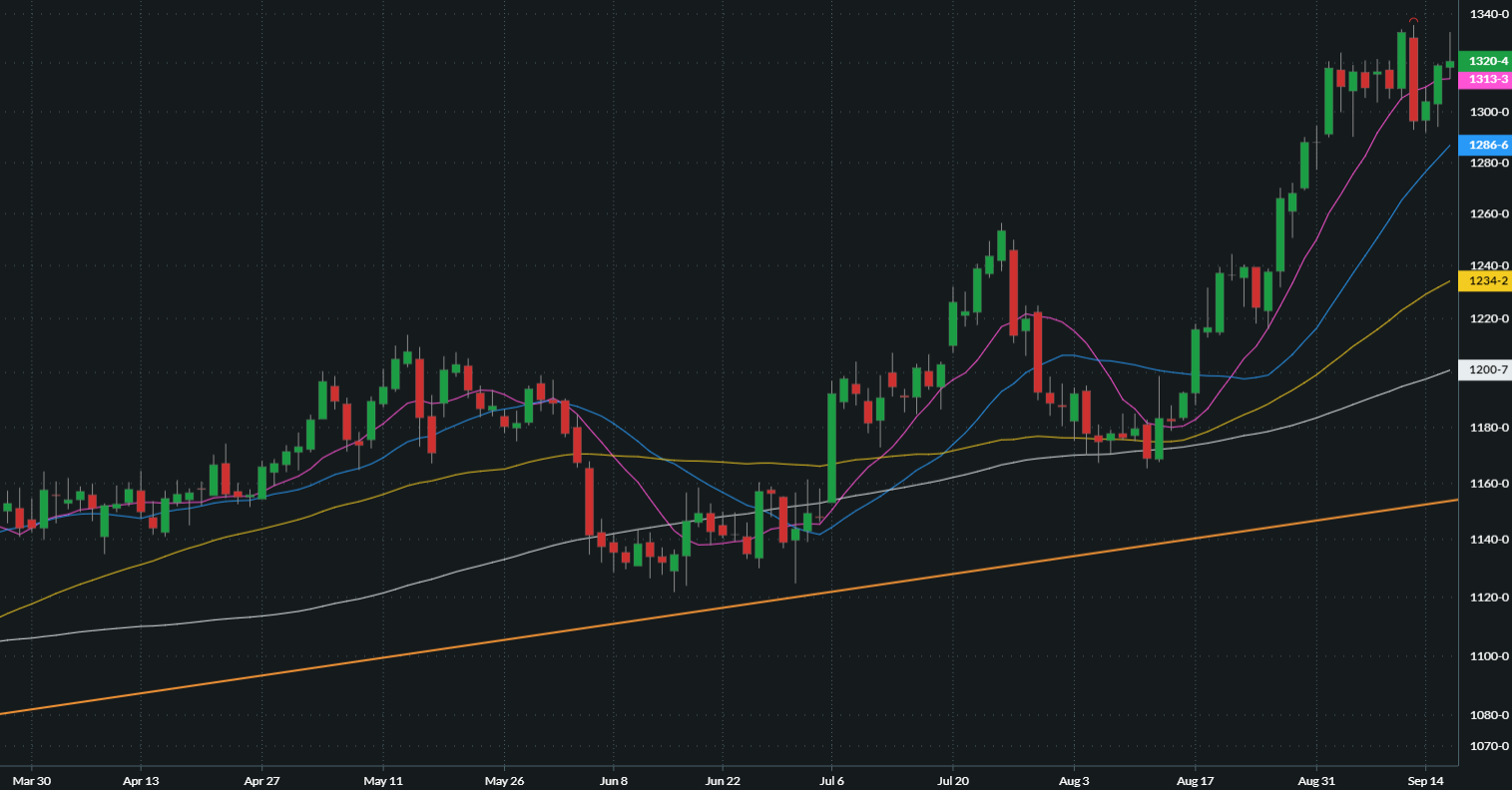The image size is (1512, 790).
Task: Click the Mar 30 date label
Action: [30, 780]
